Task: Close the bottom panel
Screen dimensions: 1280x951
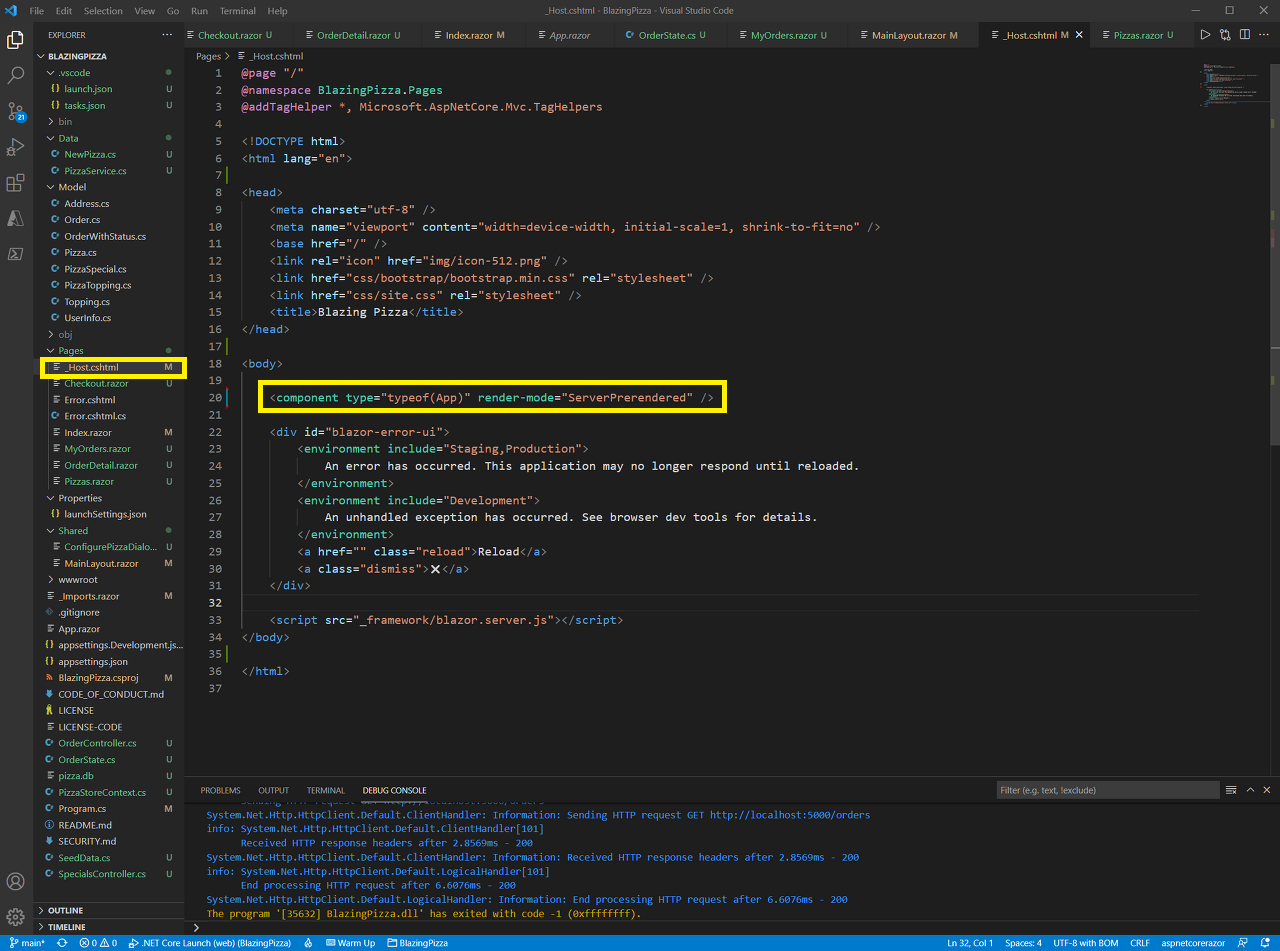Action: point(1268,790)
